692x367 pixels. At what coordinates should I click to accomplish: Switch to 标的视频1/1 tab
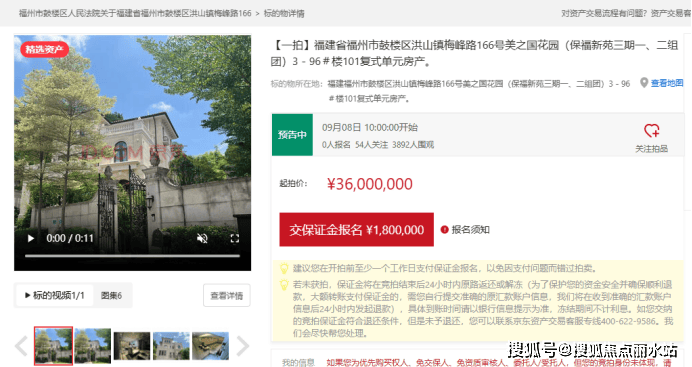[54, 296]
